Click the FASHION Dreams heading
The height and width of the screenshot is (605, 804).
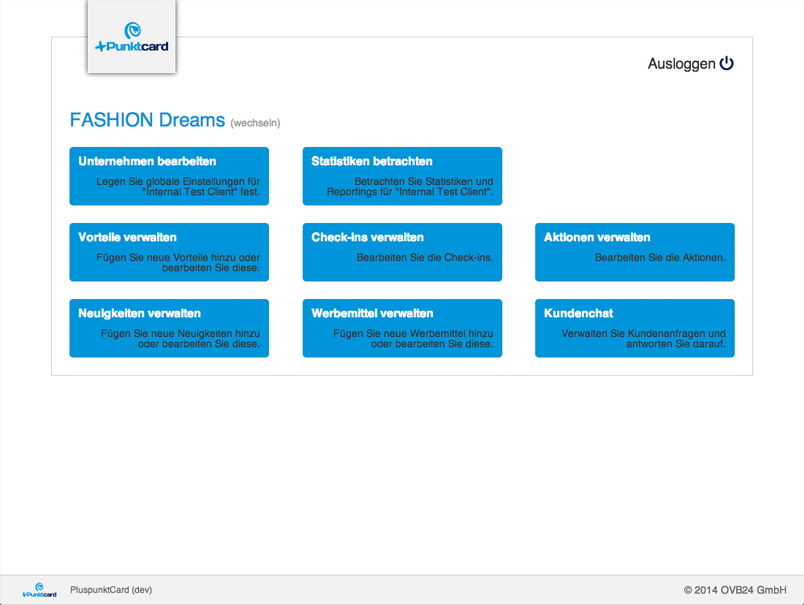[x=147, y=120]
